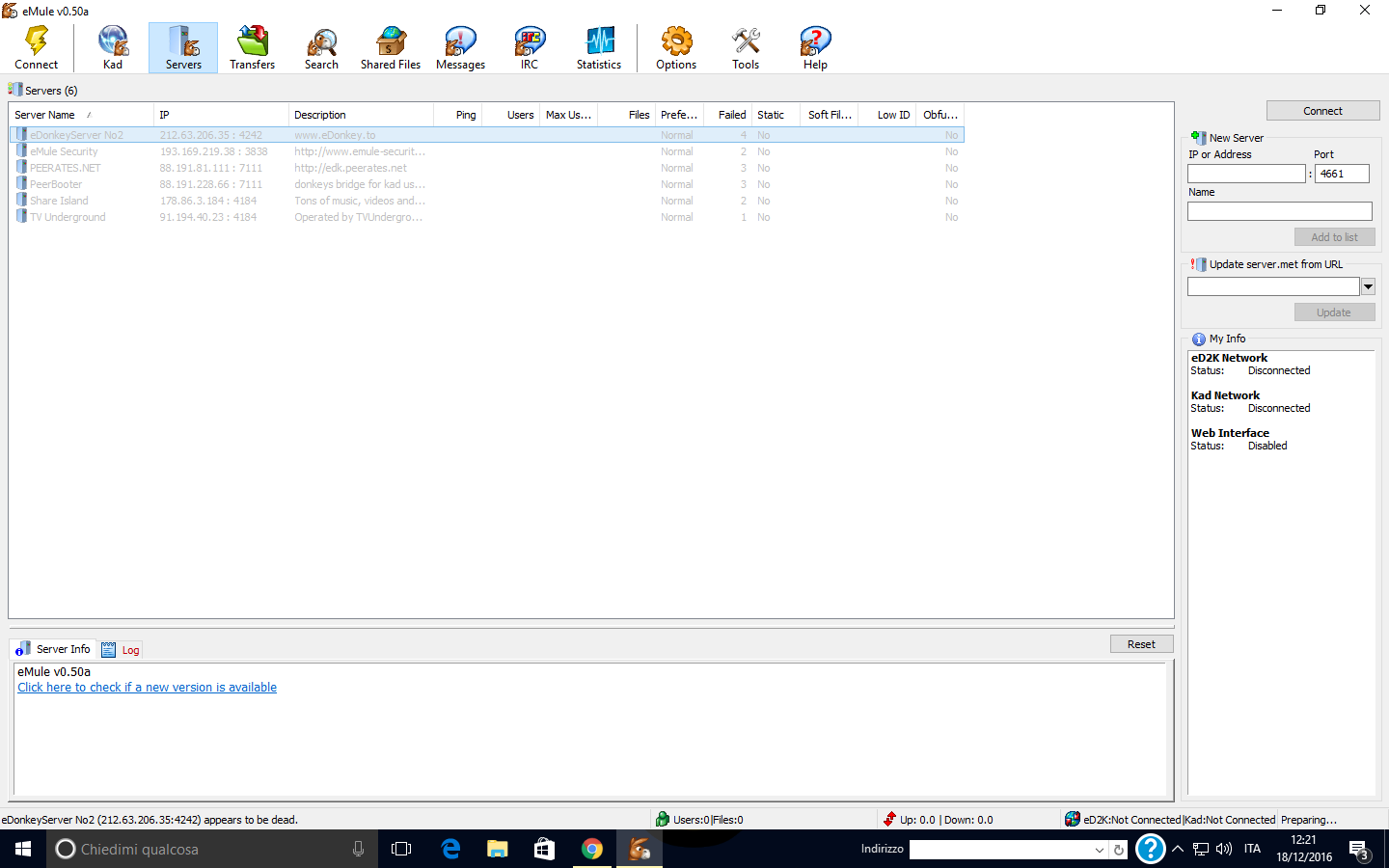1389x868 pixels.
Task: Click the Update server.met button
Action: [1334, 312]
